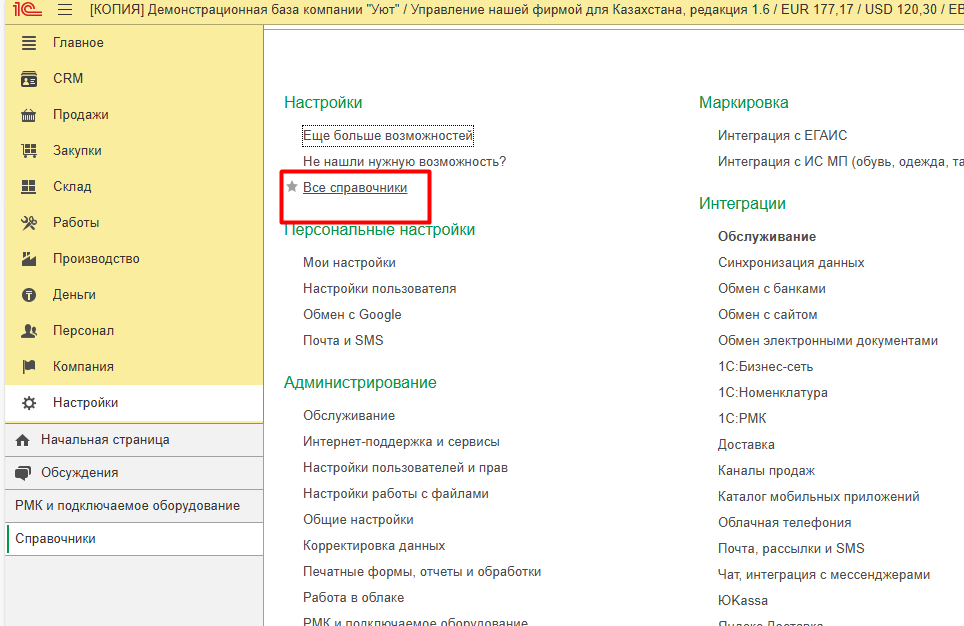Image resolution: width=964 pixels, height=626 pixels.
Task: Open Настройки пользователей и прав
Action: pos(405,468)
